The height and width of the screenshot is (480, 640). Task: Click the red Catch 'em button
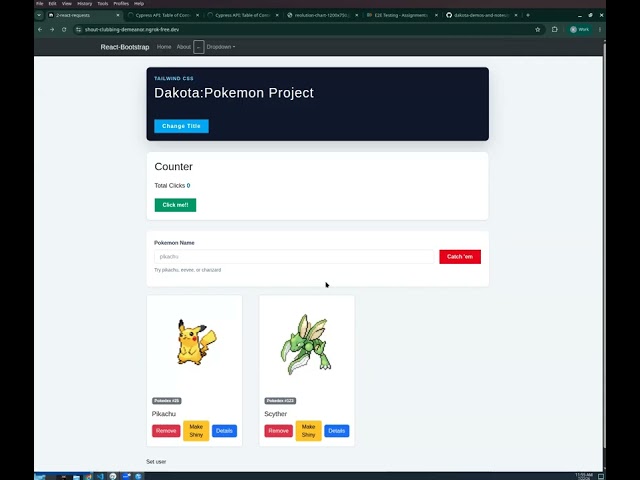[460, 257]
